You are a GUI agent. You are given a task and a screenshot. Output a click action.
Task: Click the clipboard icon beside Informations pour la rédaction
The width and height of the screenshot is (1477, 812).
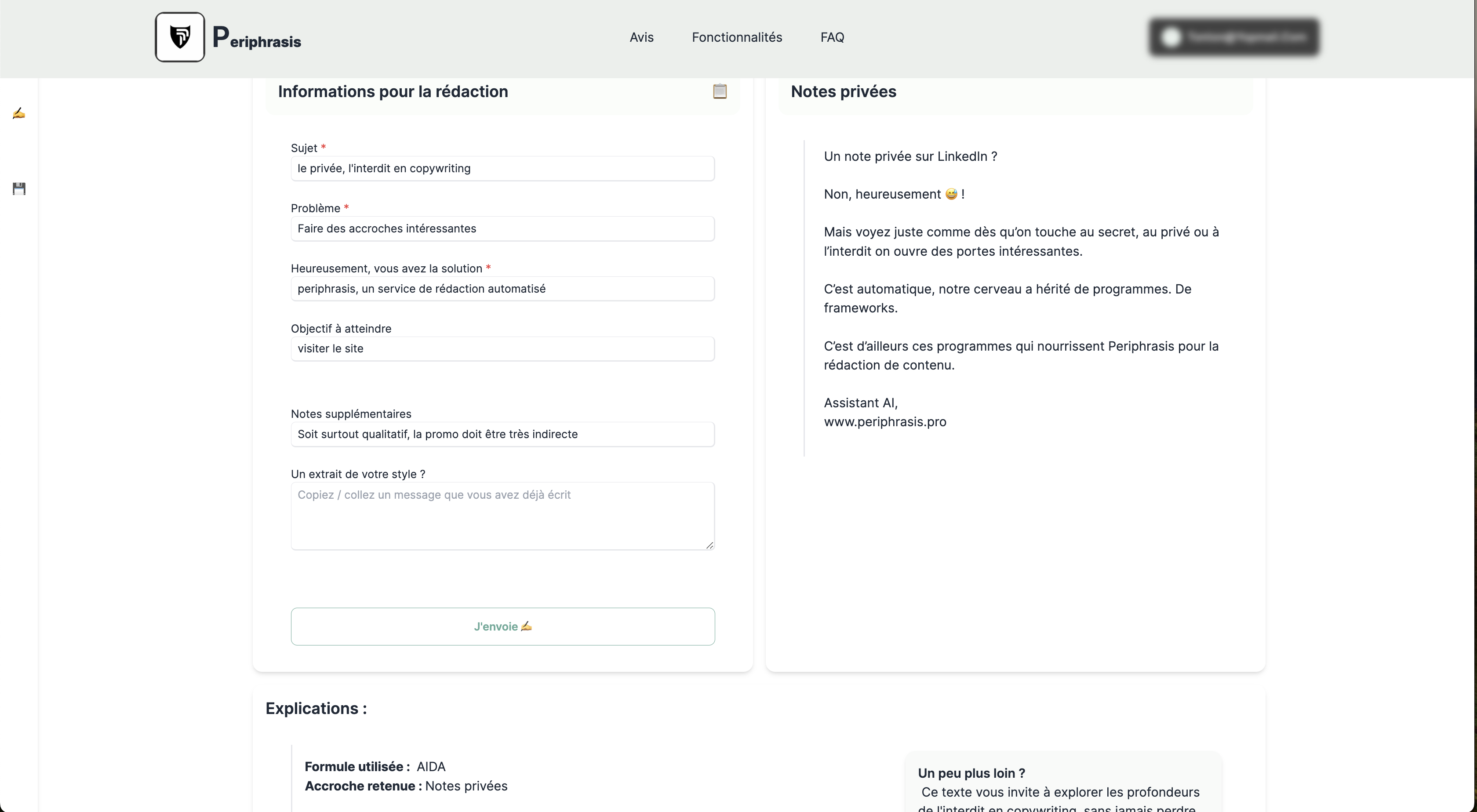[720, 91]
